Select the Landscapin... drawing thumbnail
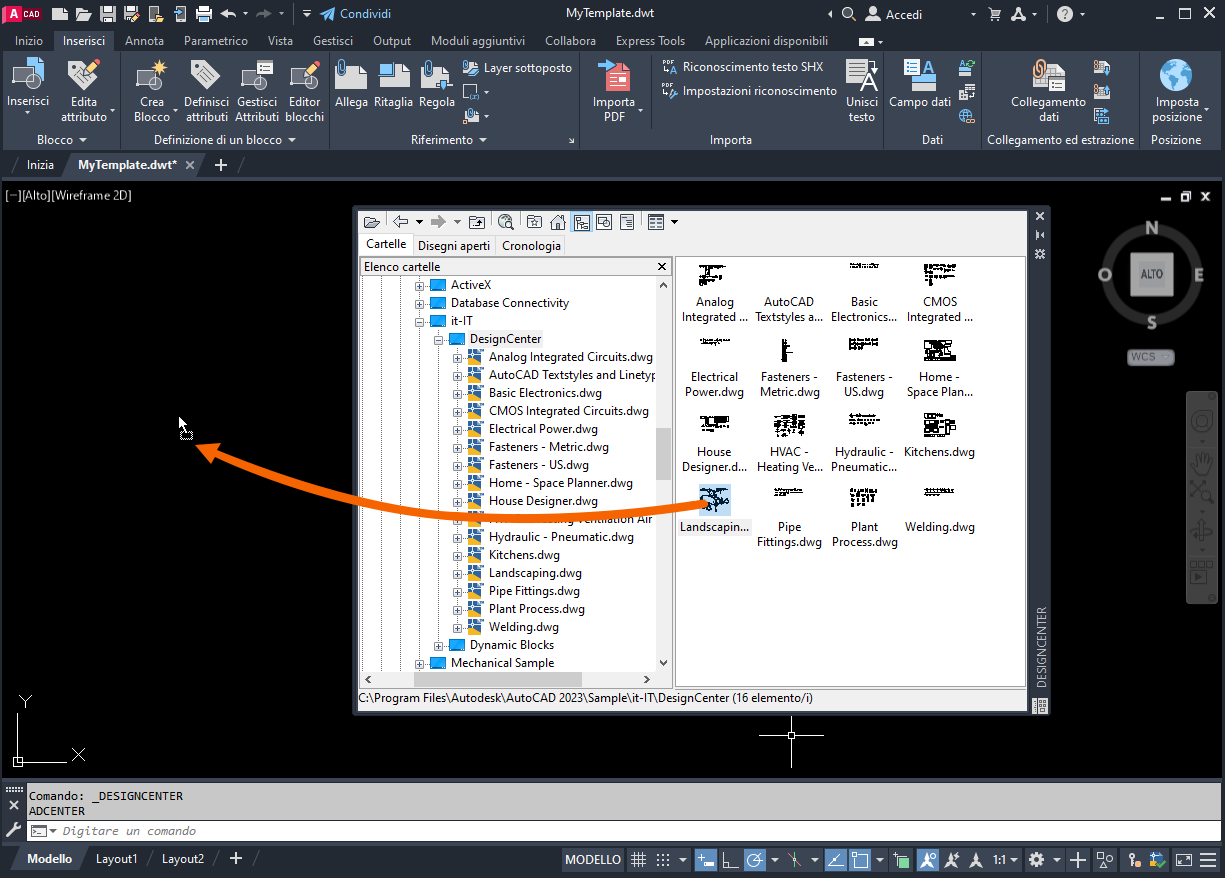The height and width of the screenshot is (878, 1225). (x=714, y=510)
